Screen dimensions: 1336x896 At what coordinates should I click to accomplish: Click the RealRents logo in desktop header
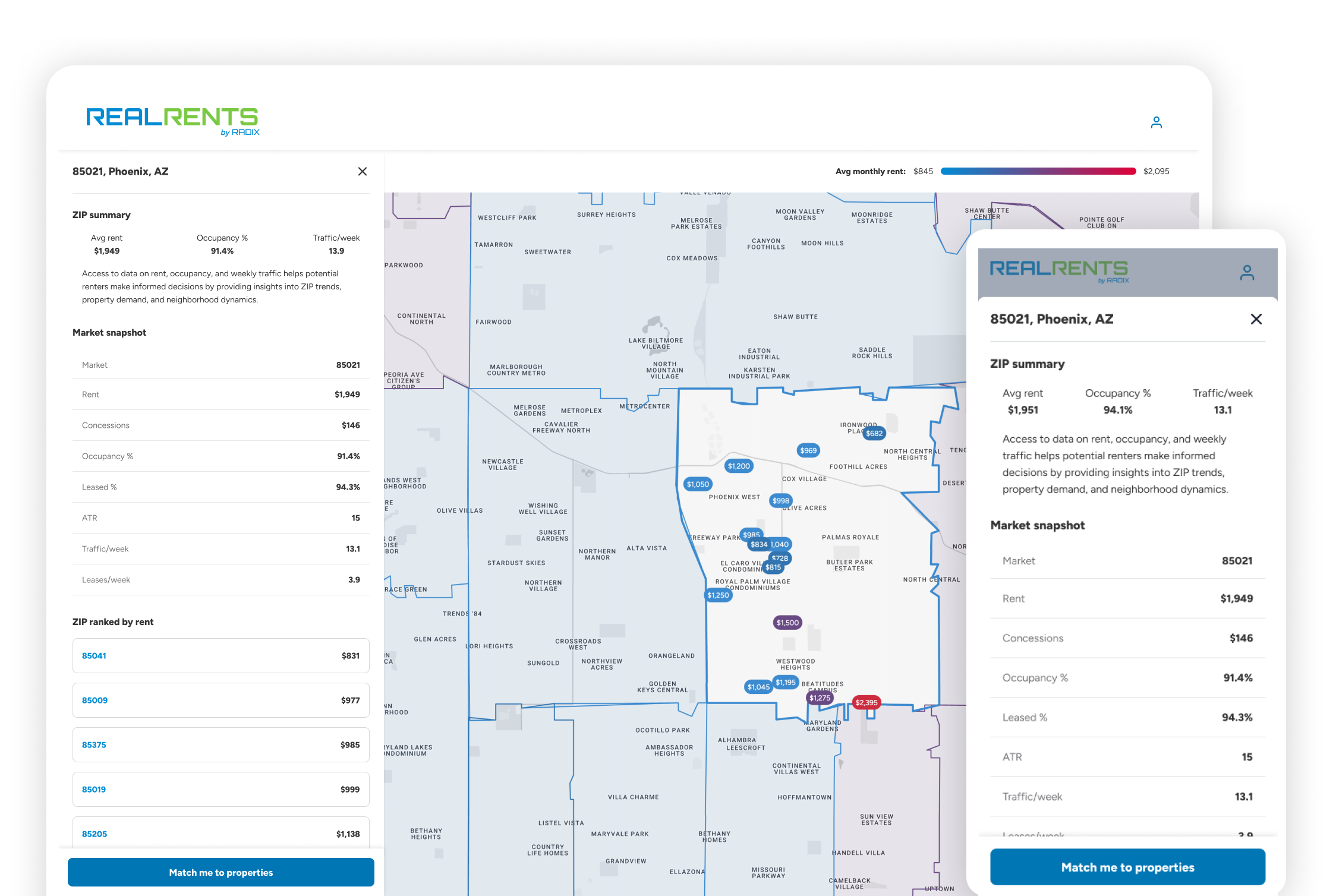tap(173, 121)
